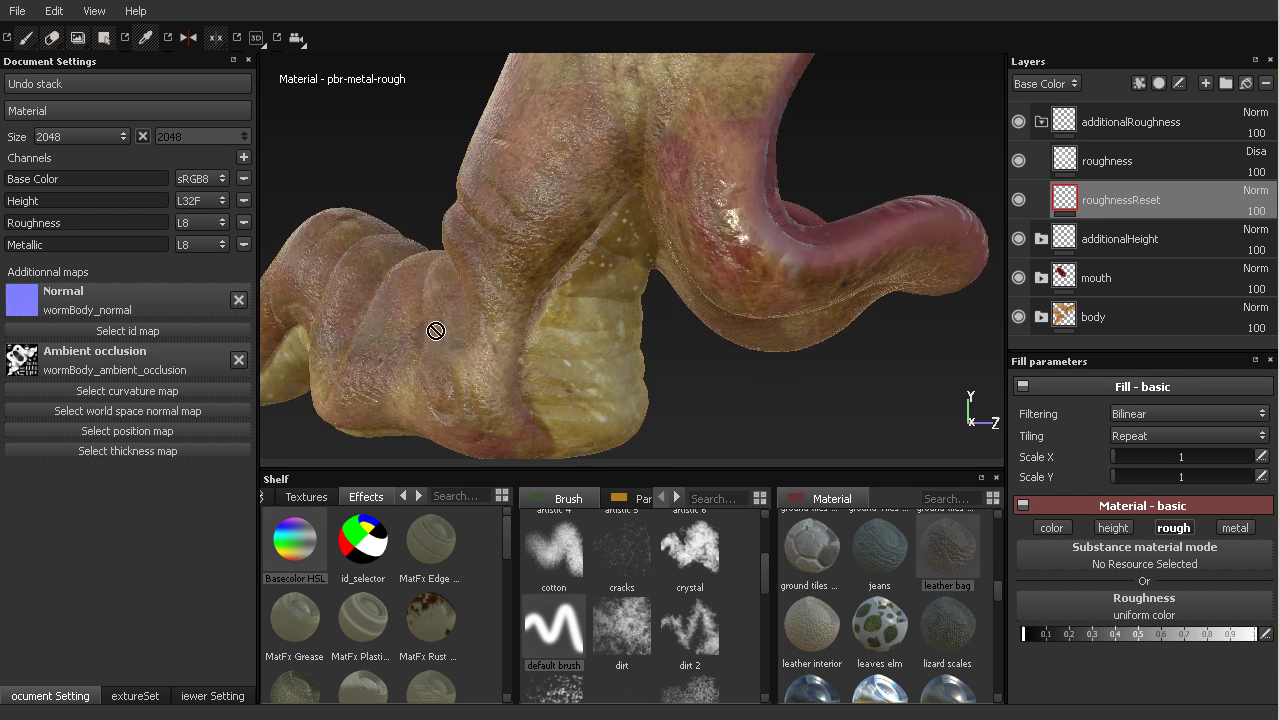Select the eyedropper material picker tool
Image resolution: width=1280 pixels, height=720 pixels.
tap(146, 38)
